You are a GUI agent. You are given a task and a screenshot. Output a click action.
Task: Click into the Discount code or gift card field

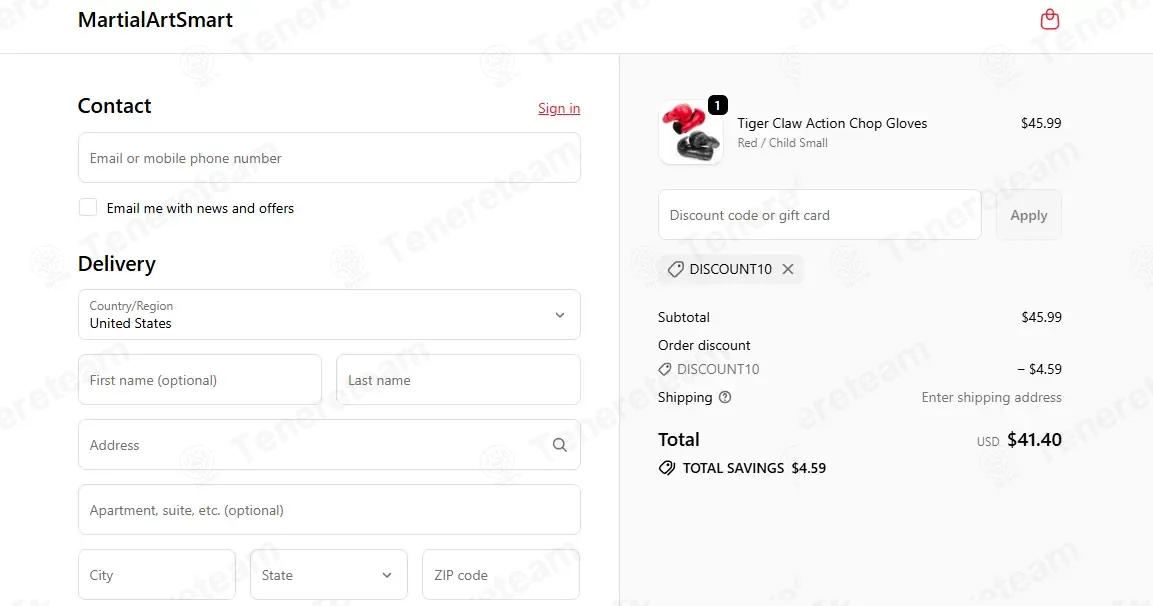[820, 215]
